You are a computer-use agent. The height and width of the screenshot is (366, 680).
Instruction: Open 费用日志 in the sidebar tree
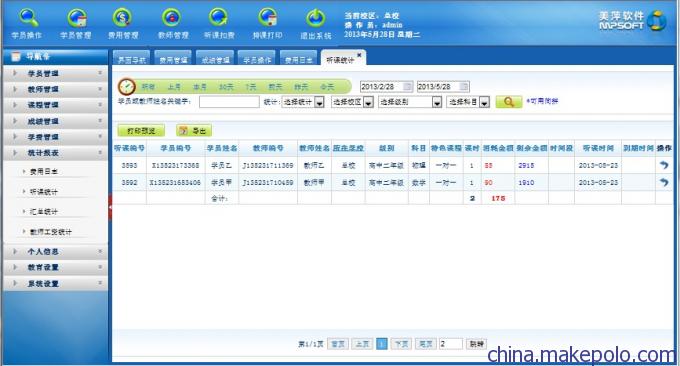pyautogui.click(x=44, y=172)
